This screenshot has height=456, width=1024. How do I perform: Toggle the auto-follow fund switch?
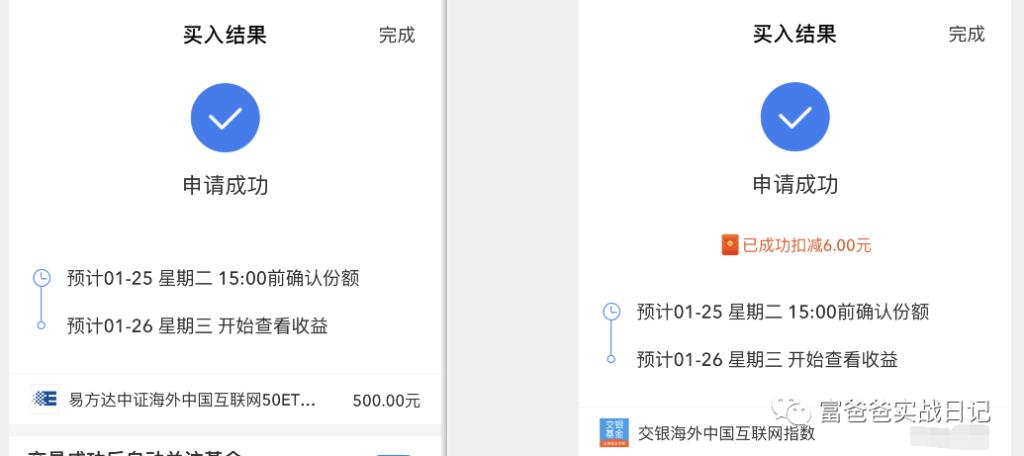coord(394,453)
